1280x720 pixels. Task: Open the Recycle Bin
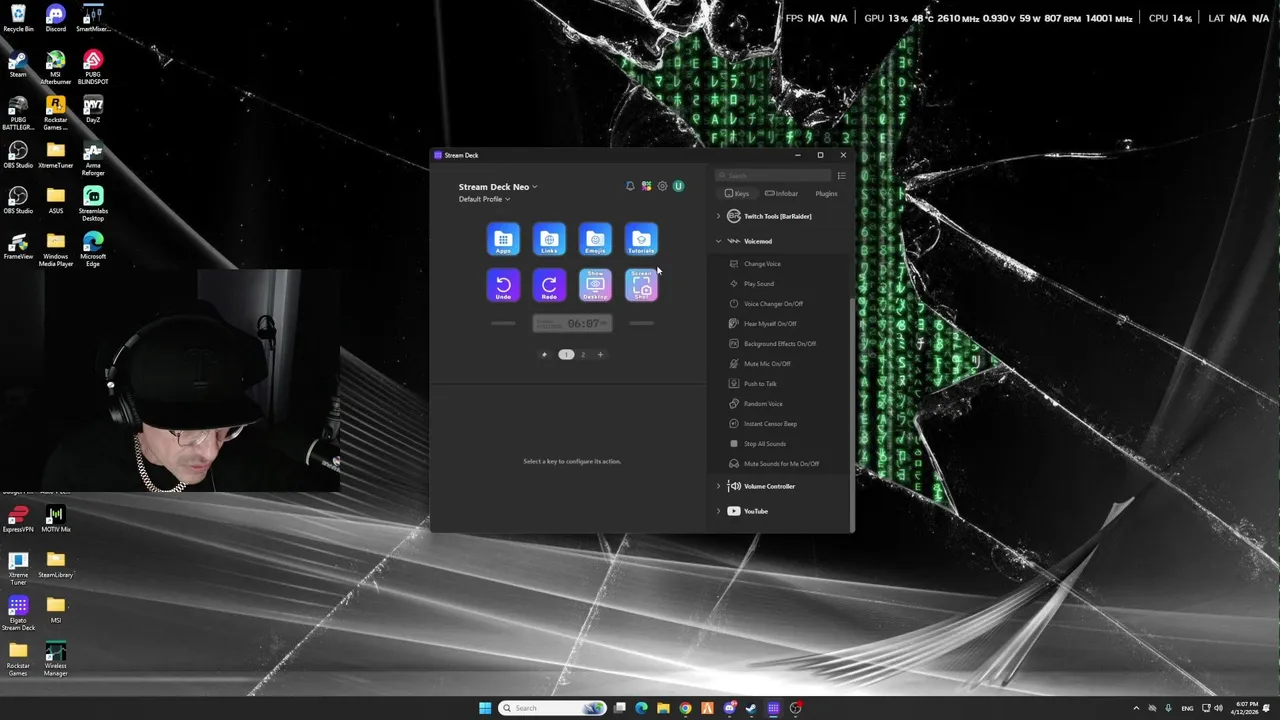(18, 18)
